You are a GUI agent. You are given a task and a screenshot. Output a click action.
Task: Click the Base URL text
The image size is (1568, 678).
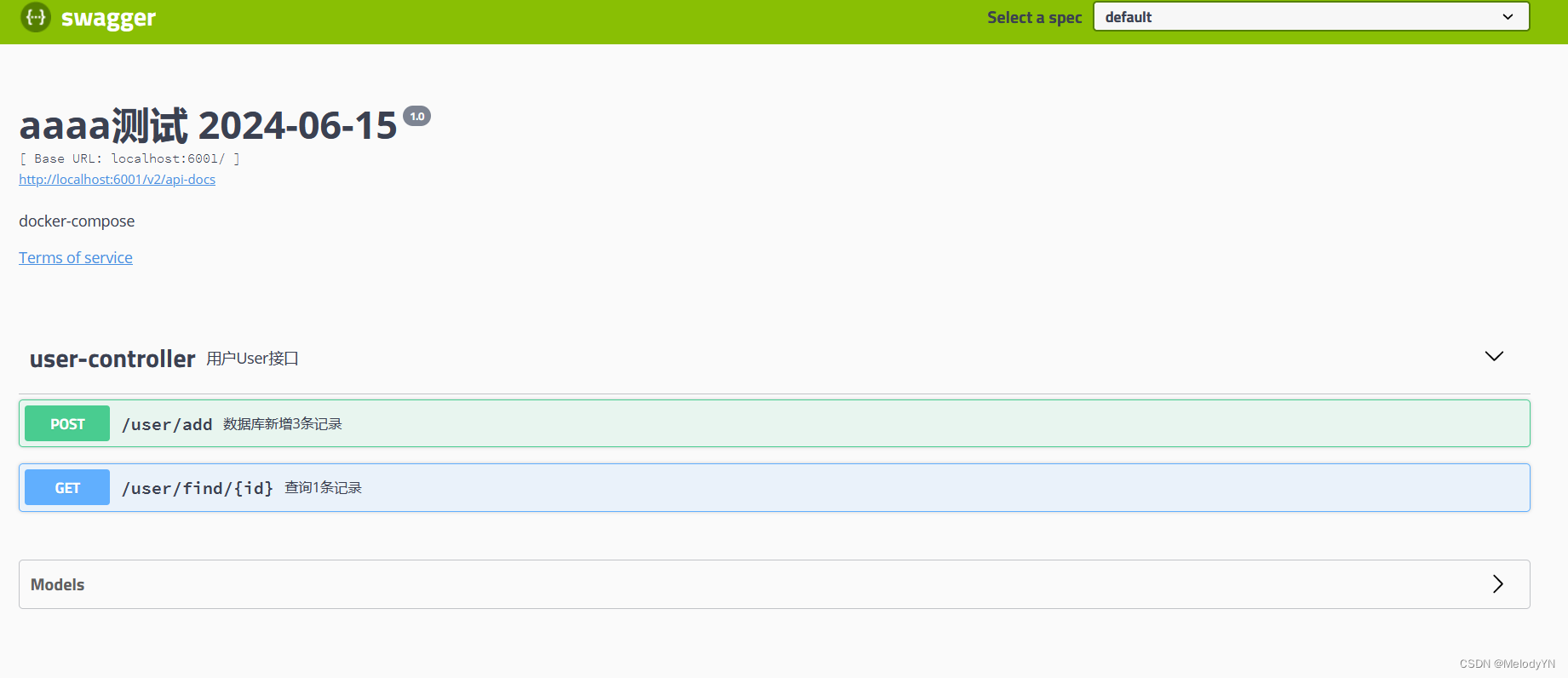click(x=129, y=158)
